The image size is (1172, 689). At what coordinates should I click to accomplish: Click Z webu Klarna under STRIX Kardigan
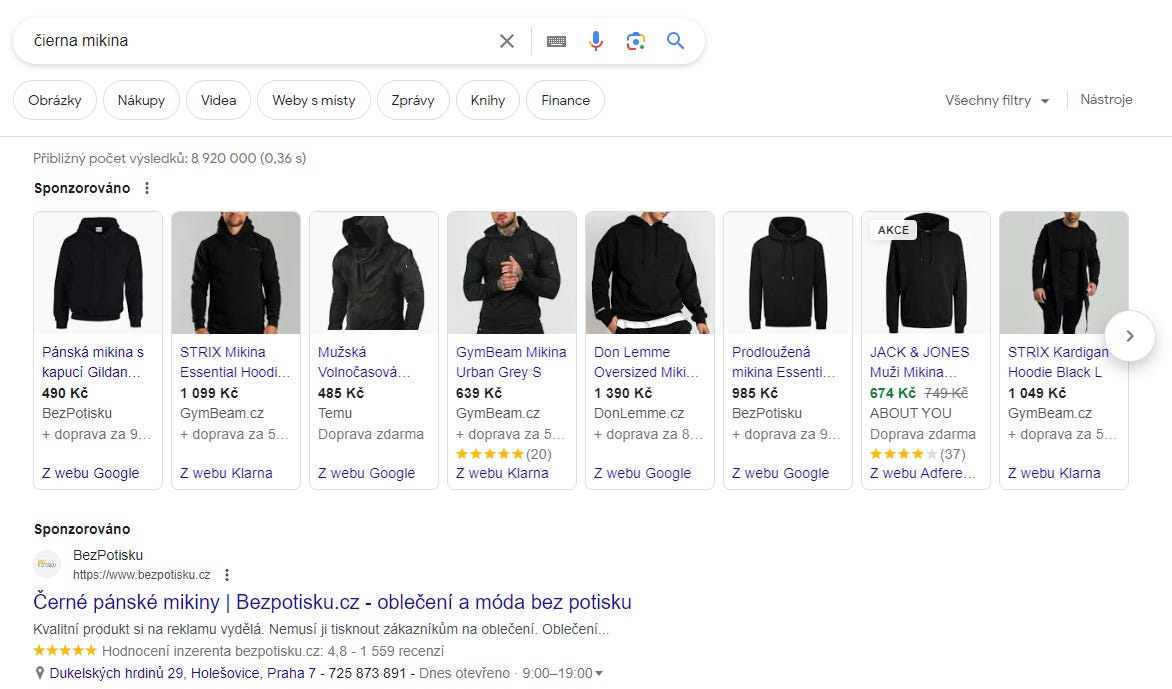pyautogui.click(x=1054, y=473)
